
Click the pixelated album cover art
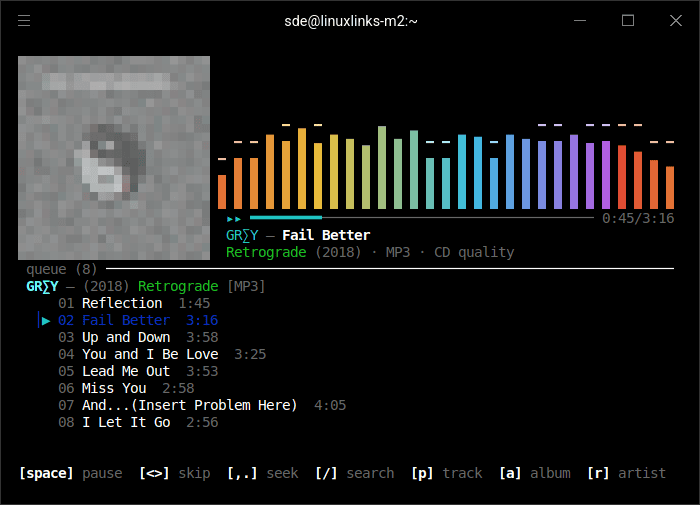pos(114,158)
